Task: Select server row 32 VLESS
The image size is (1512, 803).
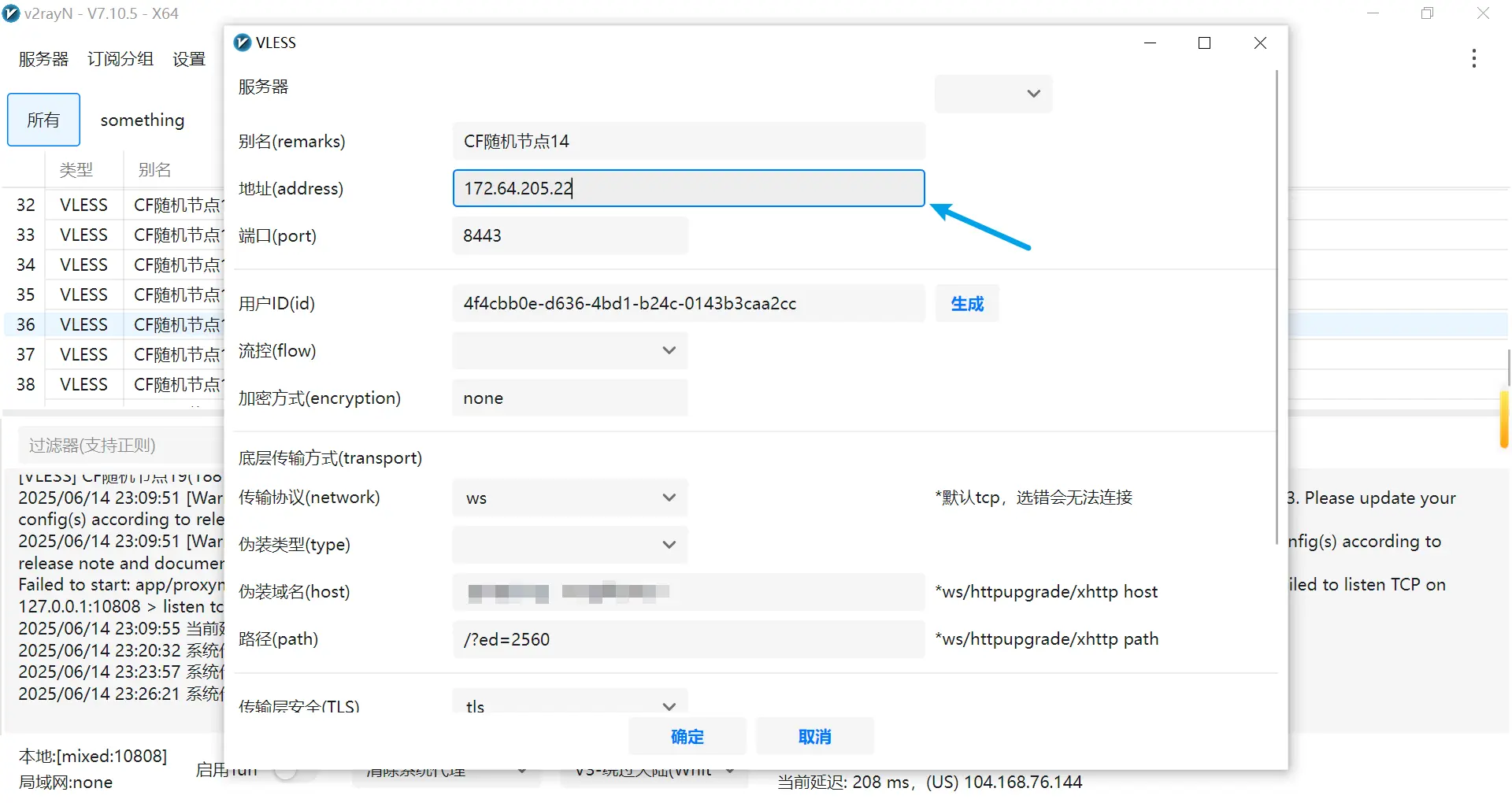Action: [x=114, y=205]
